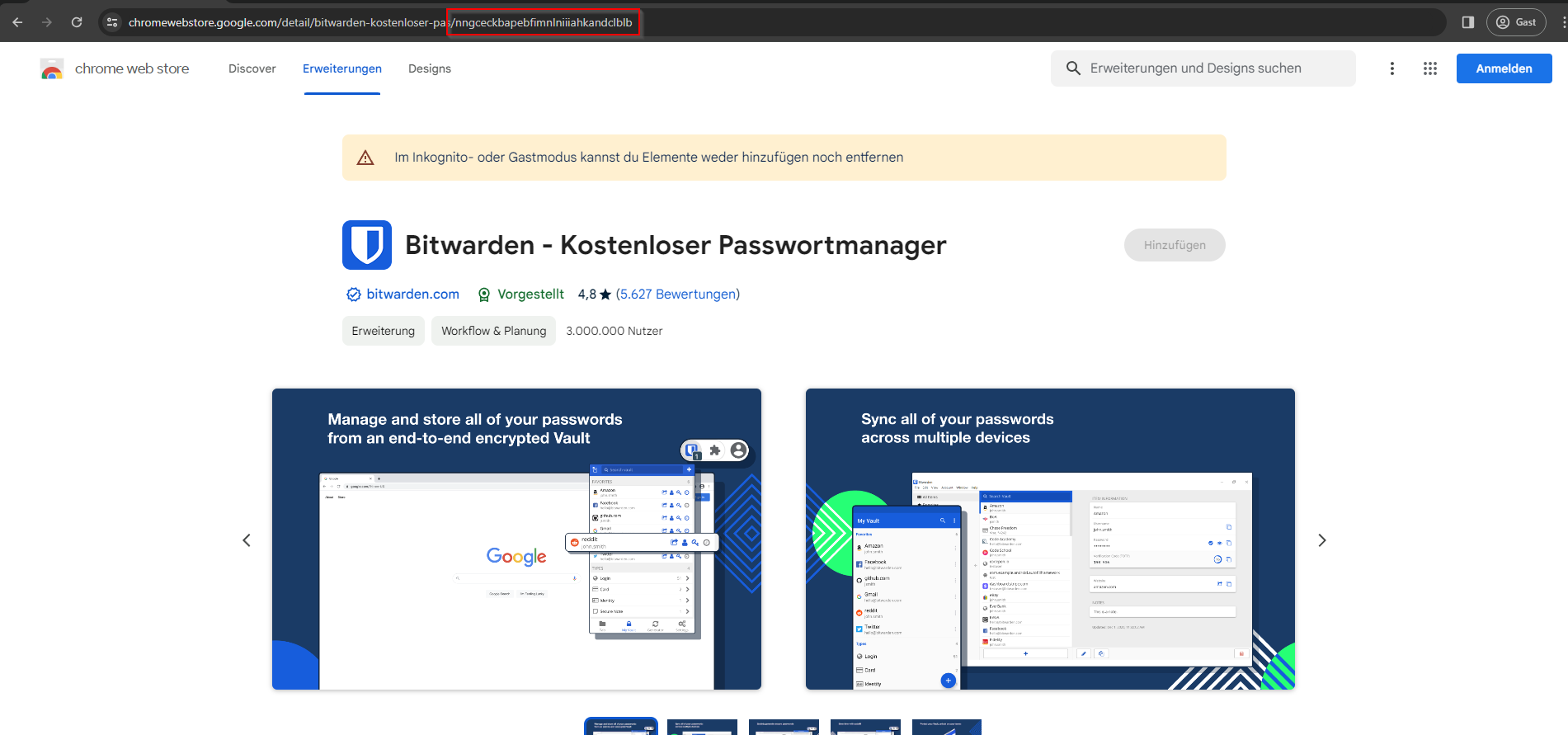
Task: Click the 'Bitwarden - Kostenloser Passwortmanager' heading
Action: click(676, 245)
